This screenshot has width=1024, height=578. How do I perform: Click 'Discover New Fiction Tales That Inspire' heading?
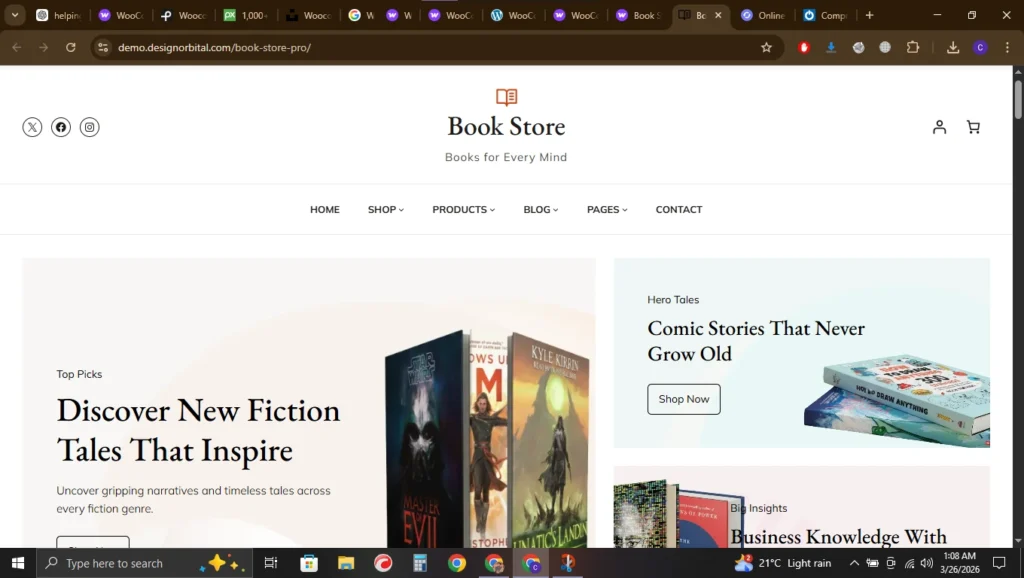coord(198,430)
